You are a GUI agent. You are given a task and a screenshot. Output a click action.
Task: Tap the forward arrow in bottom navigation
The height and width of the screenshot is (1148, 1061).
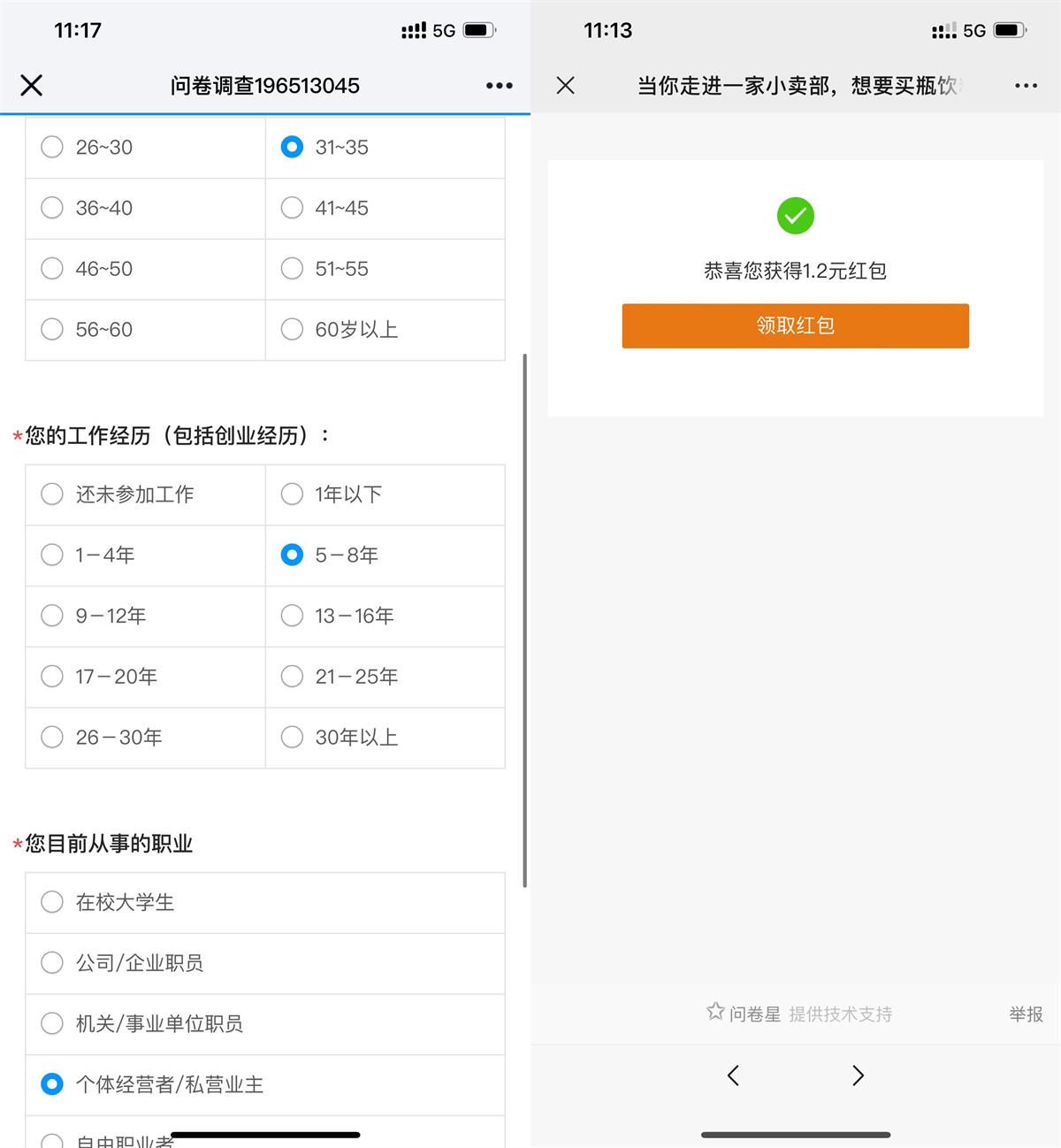(858, 1075)
